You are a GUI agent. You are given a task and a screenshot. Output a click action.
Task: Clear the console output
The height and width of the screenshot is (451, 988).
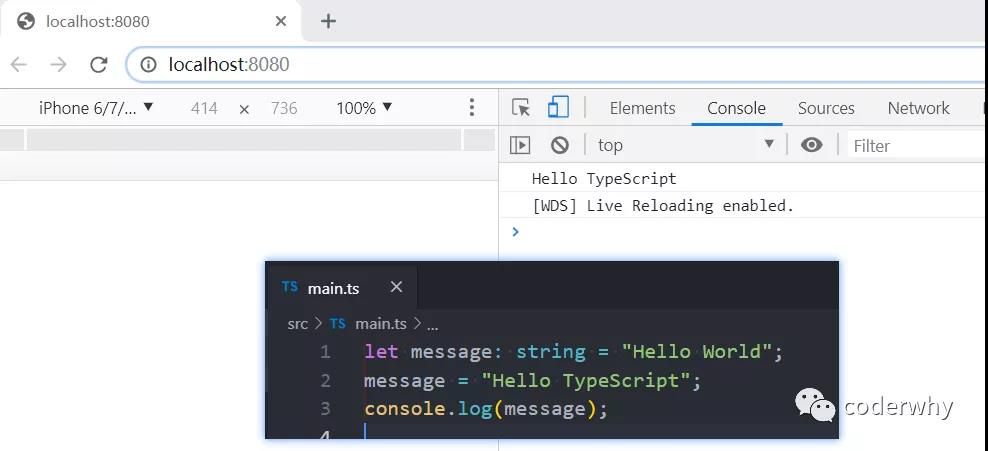tap(560, 146)
